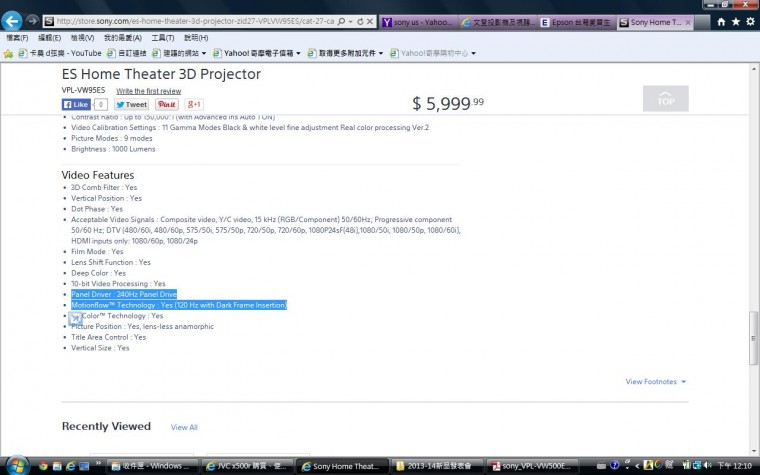
Task: Expand the View Footnotes section
Action: 656,381
